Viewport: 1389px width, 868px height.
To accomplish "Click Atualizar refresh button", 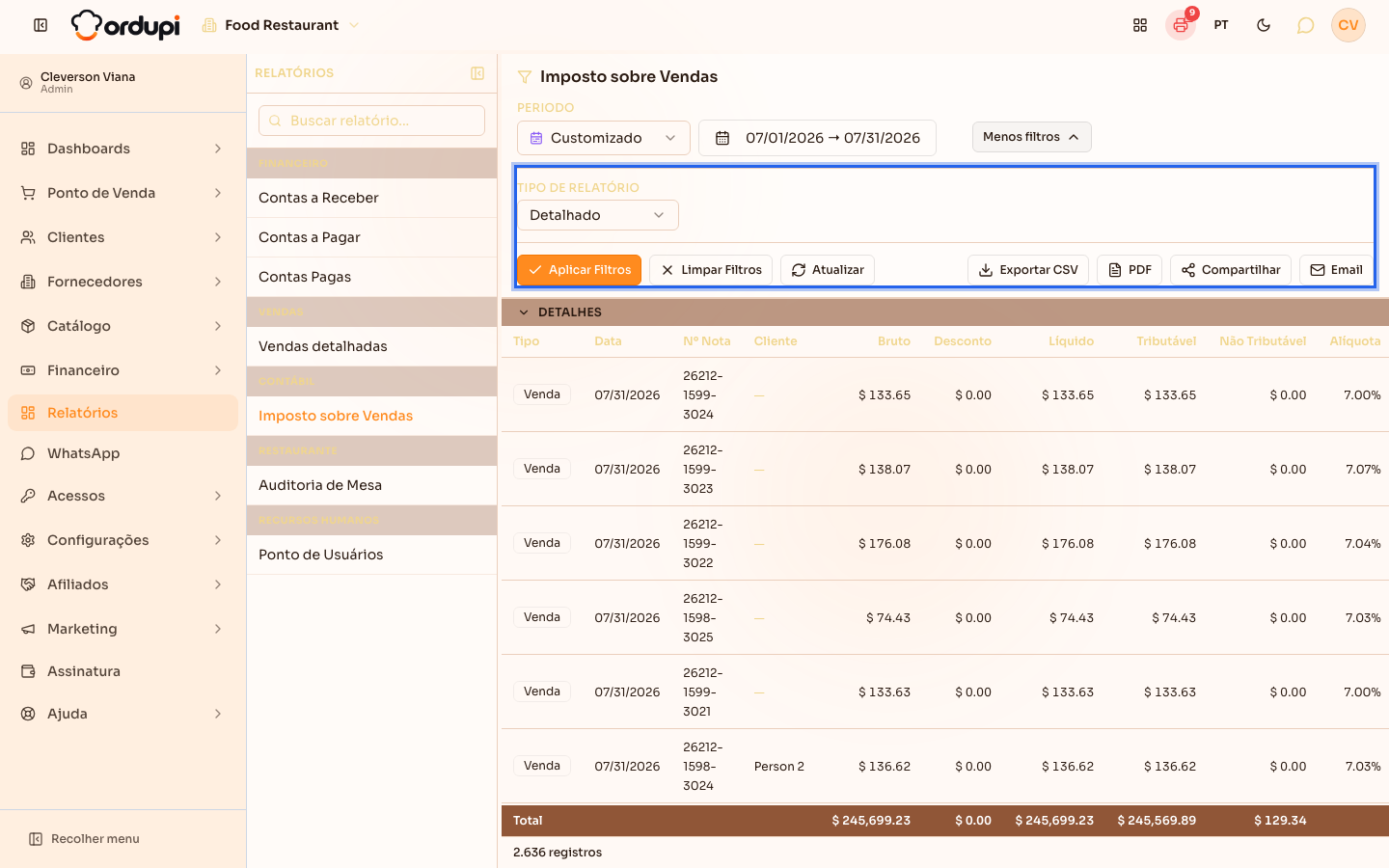I will point(828,270).
